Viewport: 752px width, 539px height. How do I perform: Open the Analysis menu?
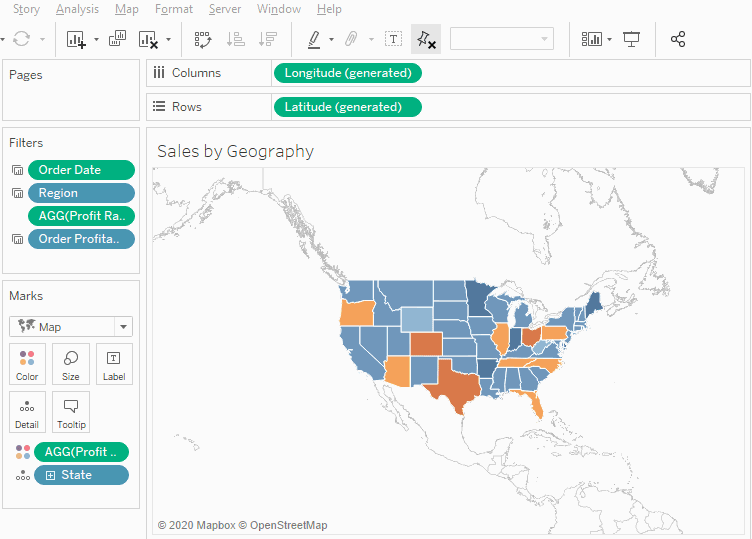[77, 9]
